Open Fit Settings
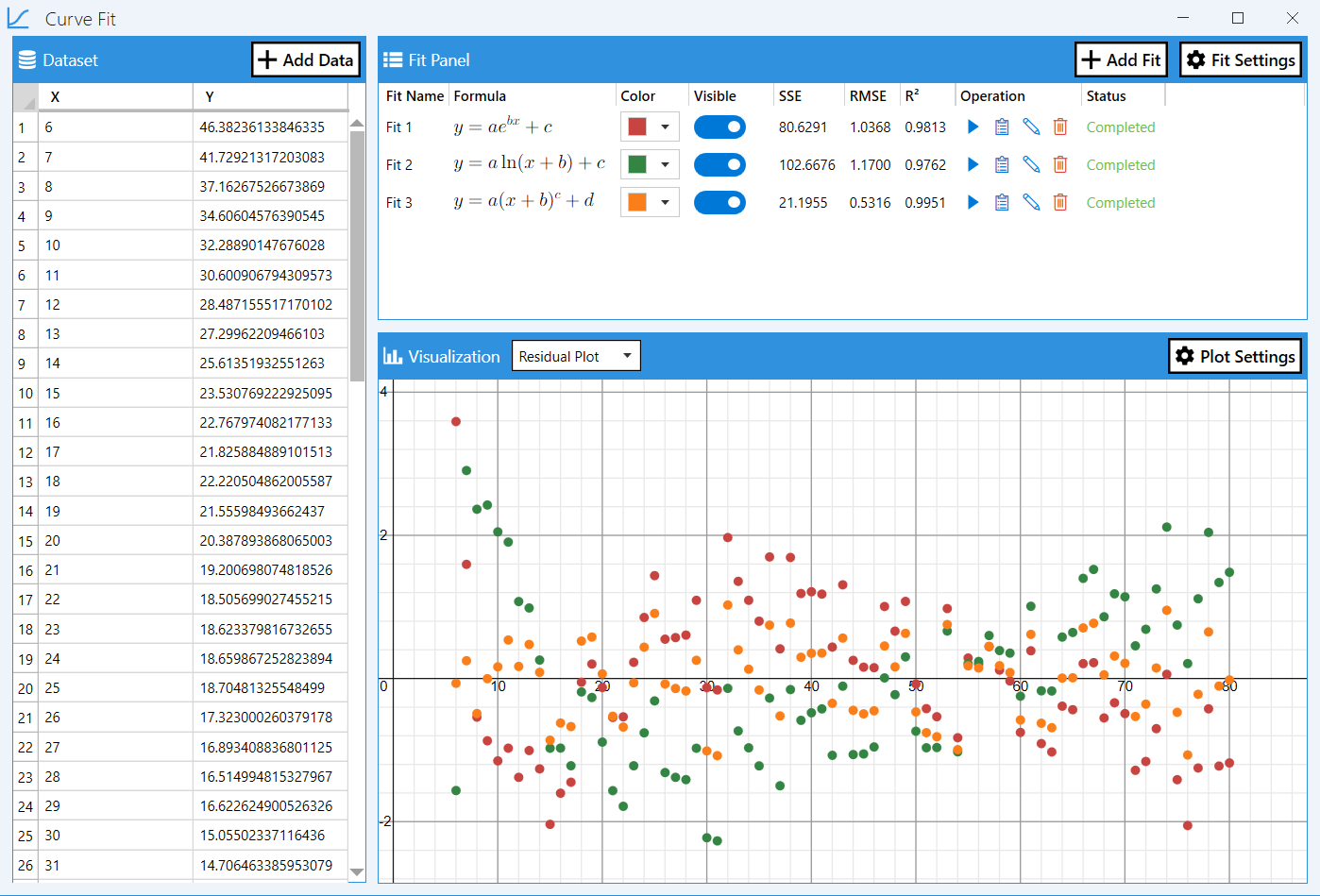Screen dimensions: 1320x896 (1240, 59)
